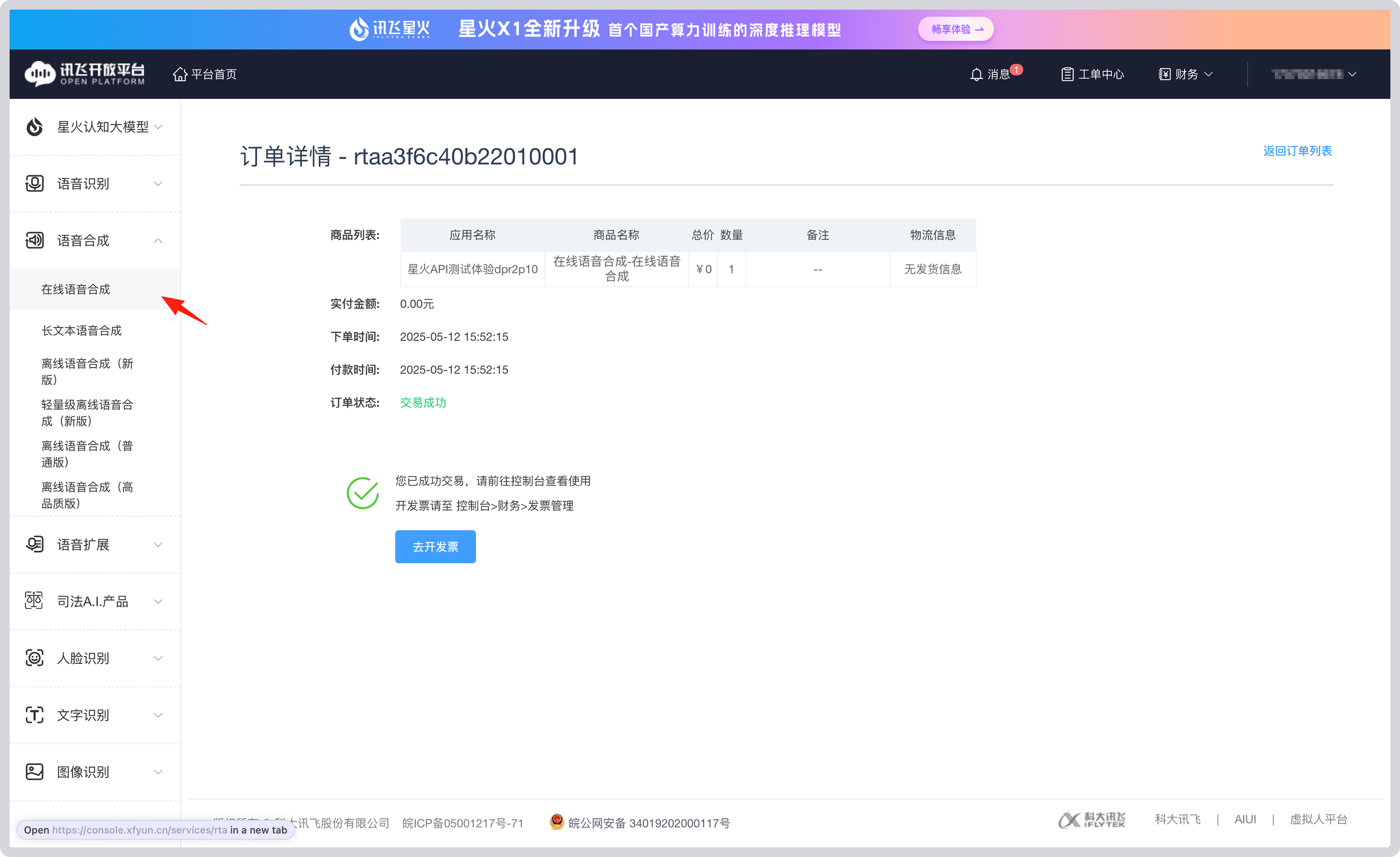Screen dimensions: 1400x857
Task: Collapse the 语音合成 section chevron
Action: 158,240
